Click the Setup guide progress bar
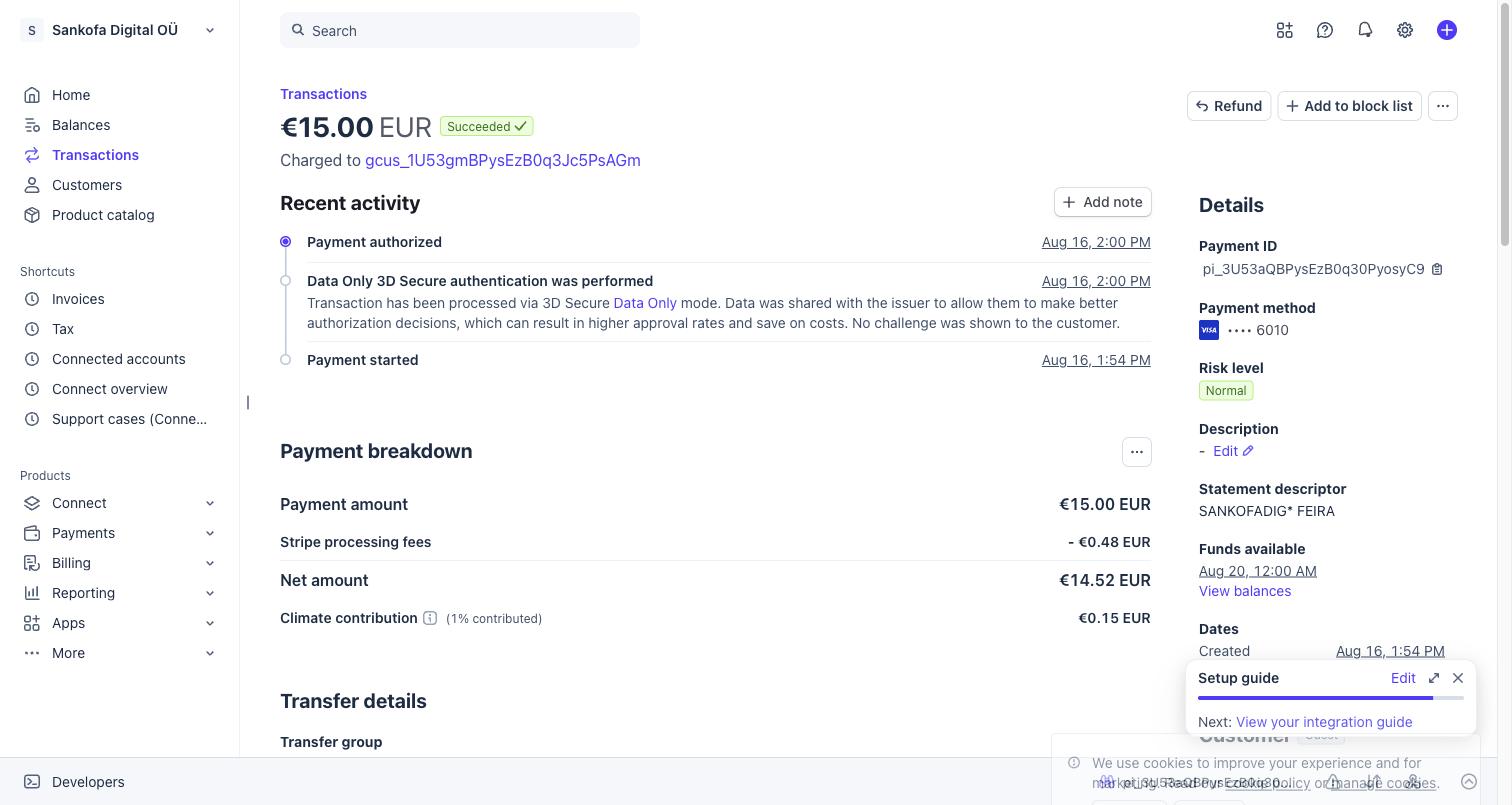This screenshot has width=1512, height=805. click(x=1331, y=698)
